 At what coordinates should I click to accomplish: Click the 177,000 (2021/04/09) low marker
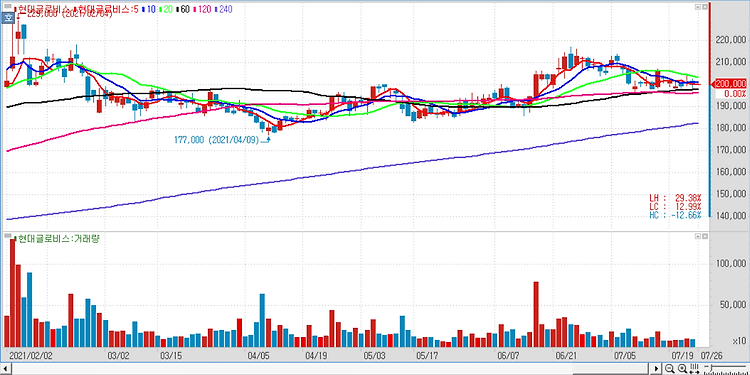click(216, 140)
